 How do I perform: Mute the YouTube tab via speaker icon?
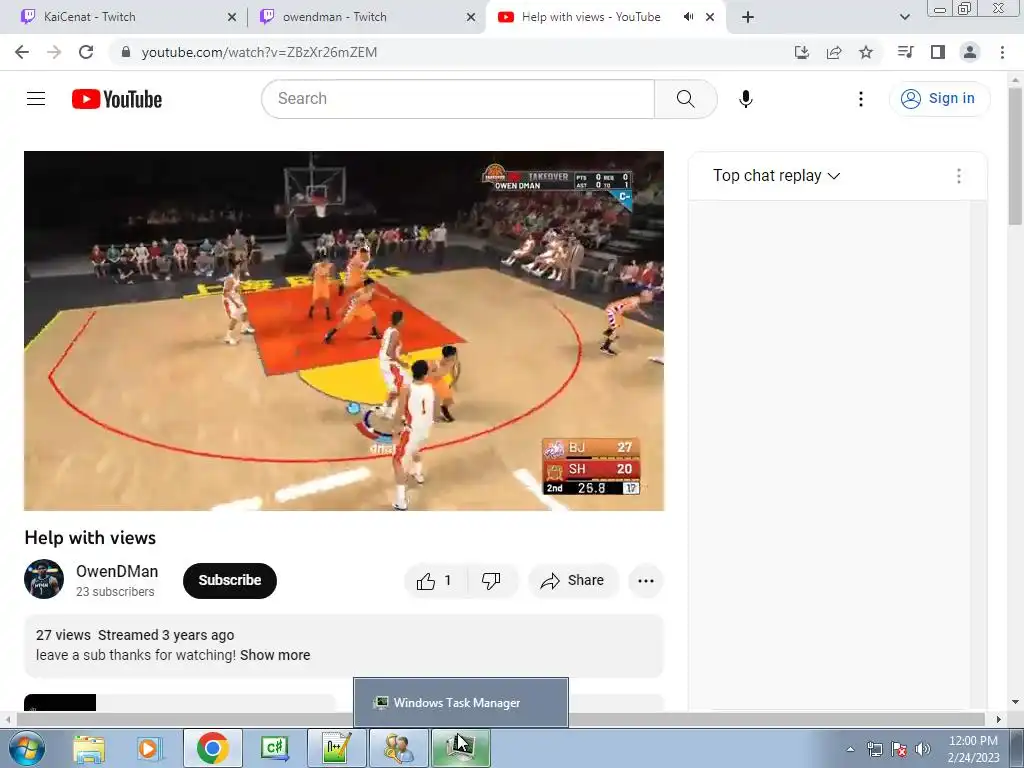(x=688, y=17)
